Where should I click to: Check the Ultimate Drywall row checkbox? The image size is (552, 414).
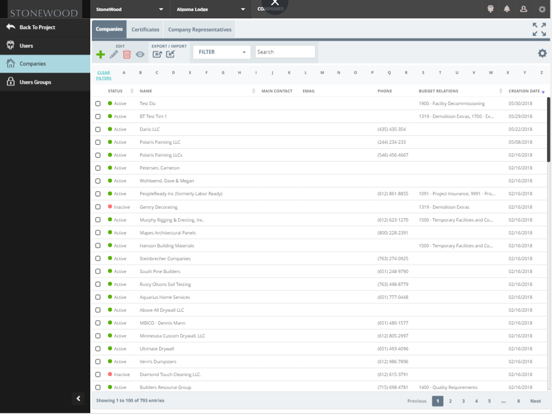point(98,349)
